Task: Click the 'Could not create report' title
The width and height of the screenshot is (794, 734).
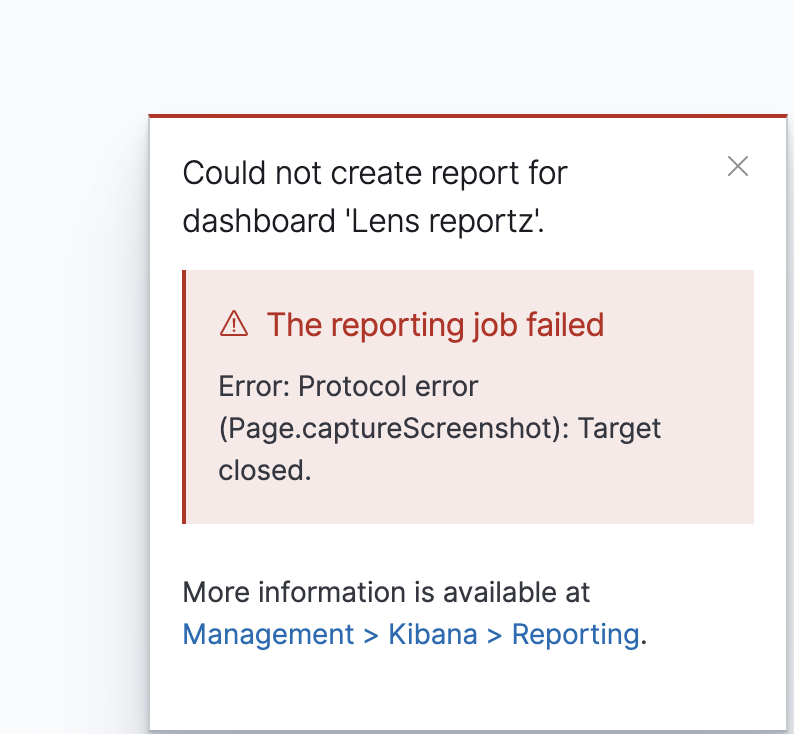Action: point(375,197)
